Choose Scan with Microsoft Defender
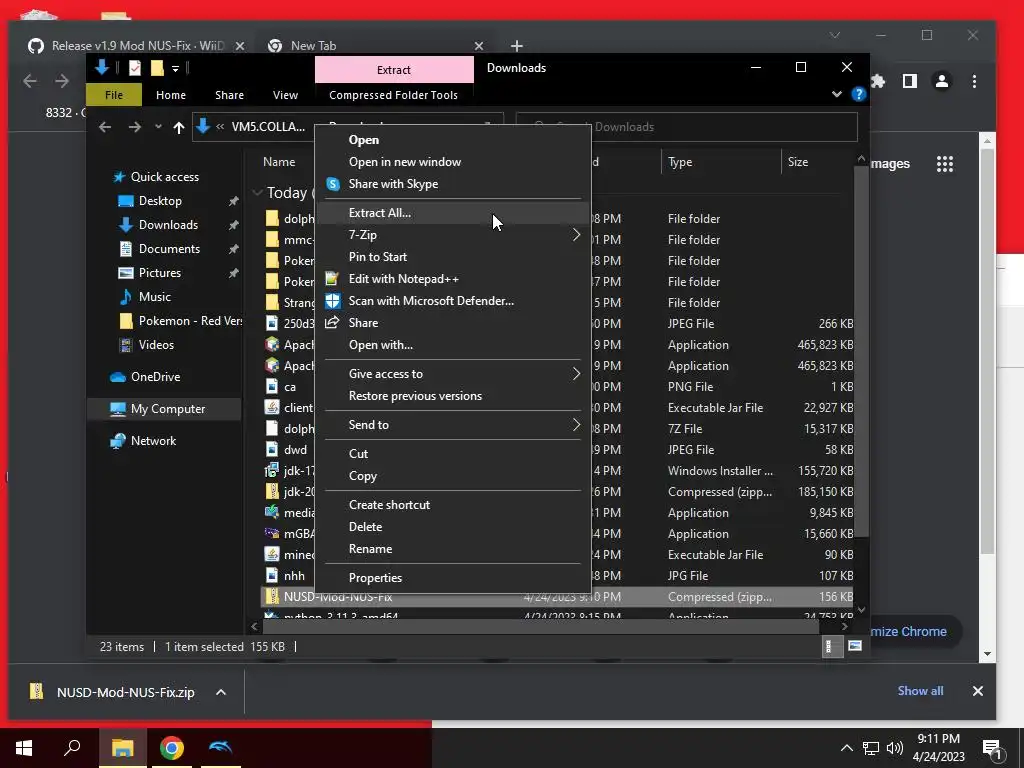 point(453,301)
